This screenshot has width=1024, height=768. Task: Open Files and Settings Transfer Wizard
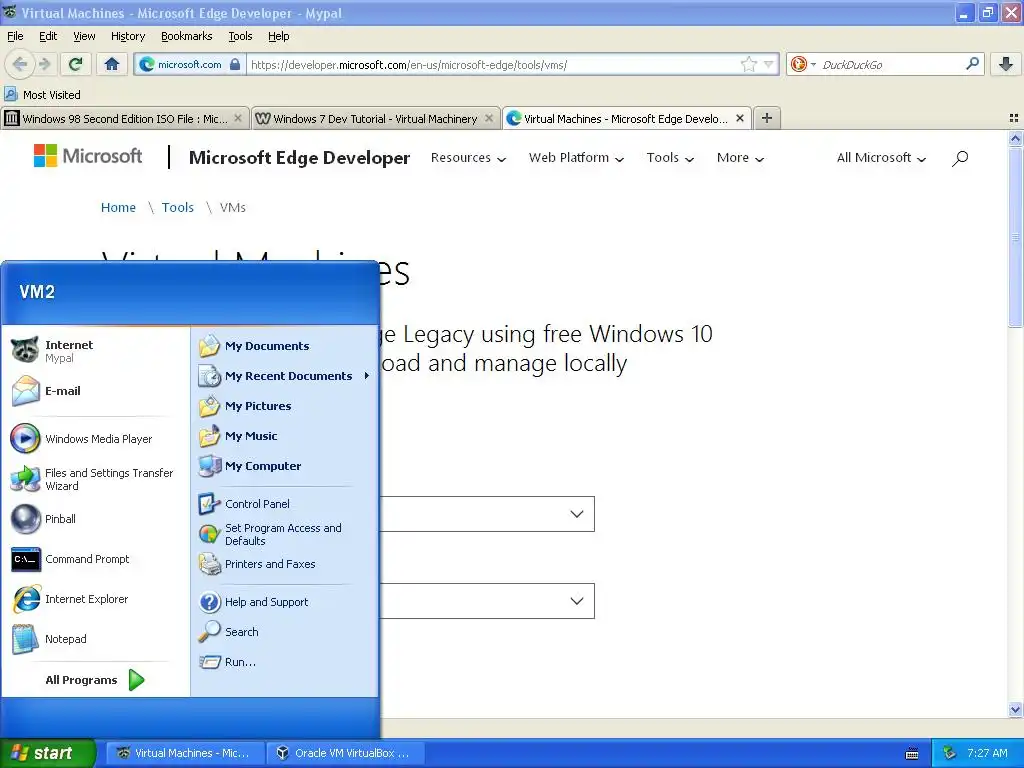pos(95,479)
